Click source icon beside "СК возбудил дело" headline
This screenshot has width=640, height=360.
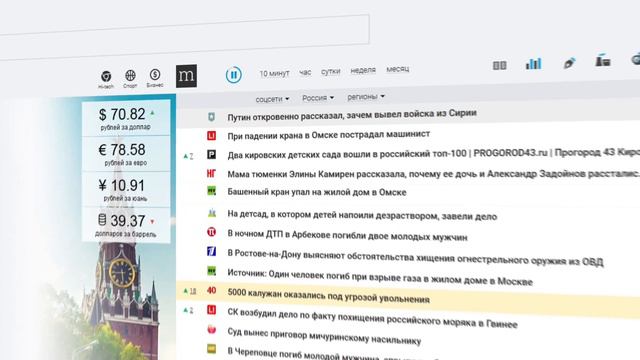pyautogui.click(x=211, y=310)
